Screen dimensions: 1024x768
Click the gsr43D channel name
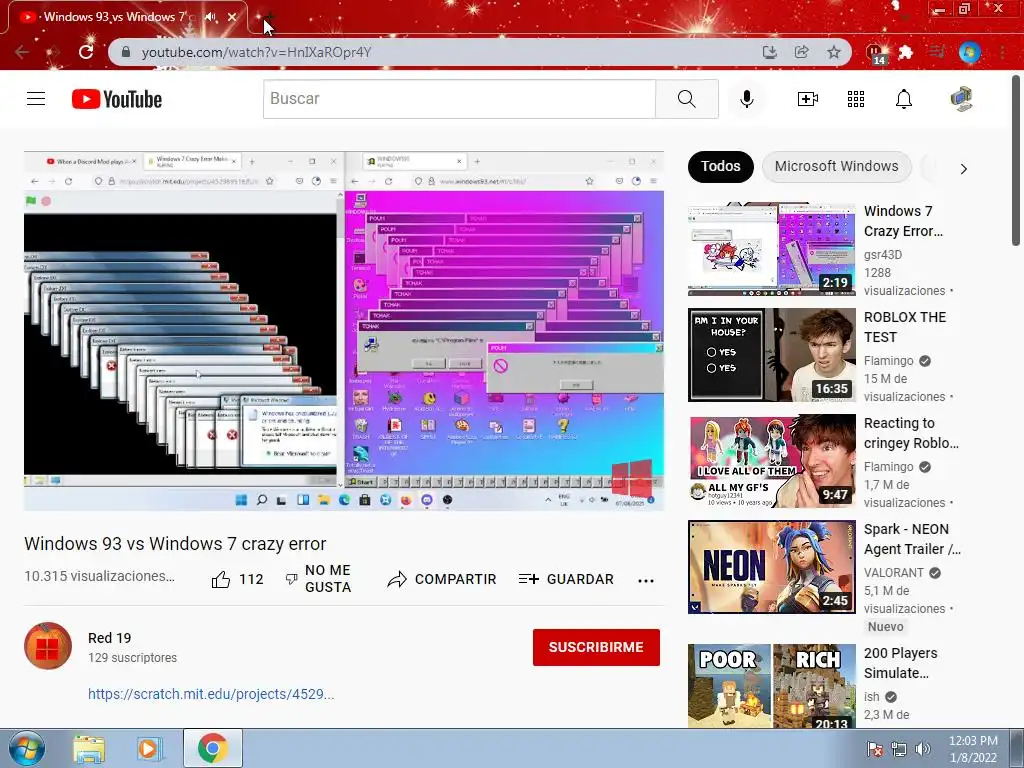[883, 255]
